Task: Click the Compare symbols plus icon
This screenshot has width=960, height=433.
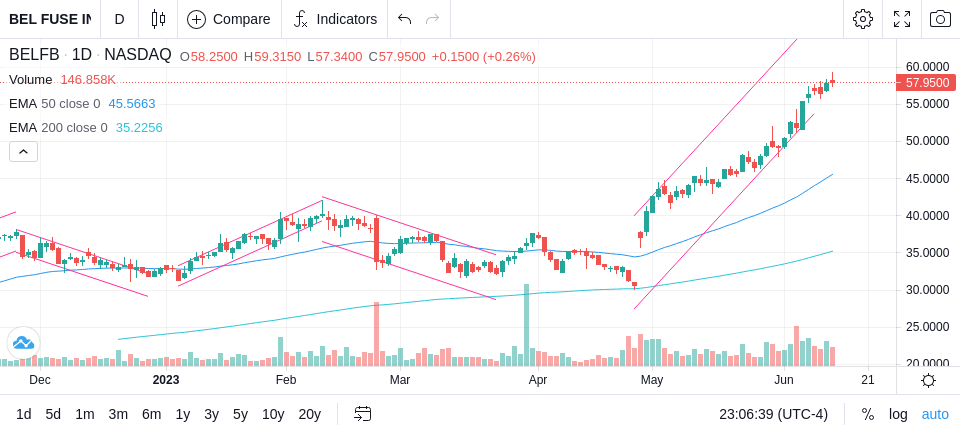Action: tap(196, 20)
